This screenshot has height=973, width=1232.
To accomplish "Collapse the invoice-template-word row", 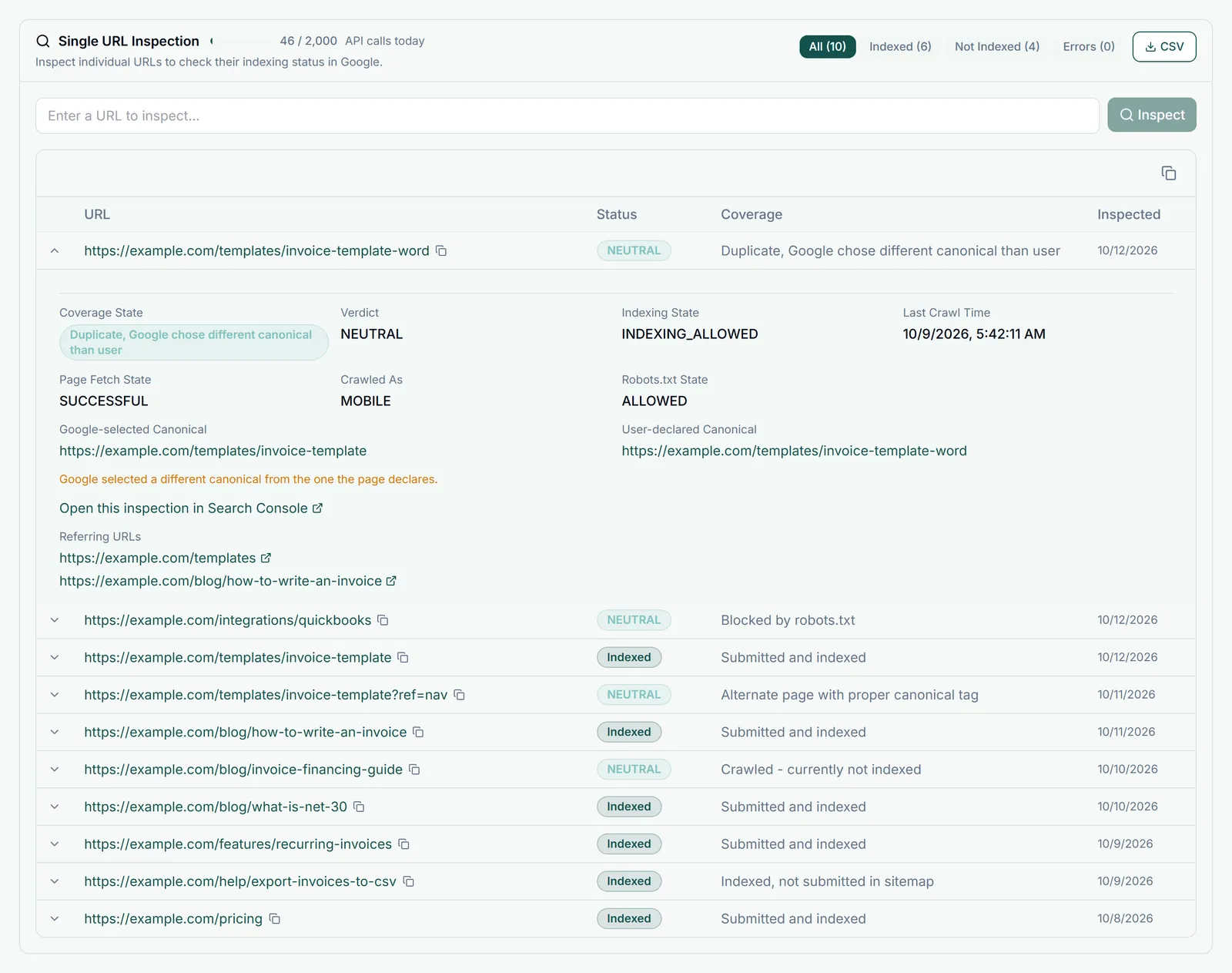I will [55, 251].
